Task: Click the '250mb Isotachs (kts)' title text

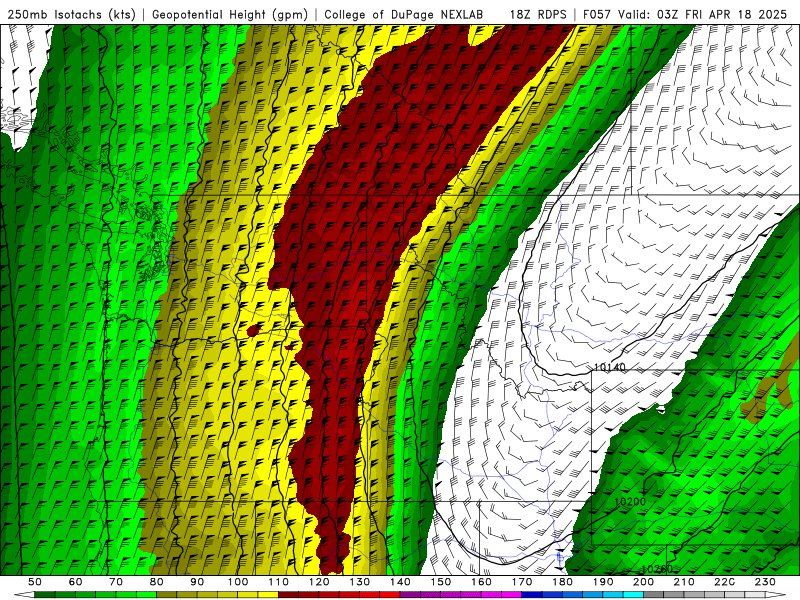Action: point(71,14)
